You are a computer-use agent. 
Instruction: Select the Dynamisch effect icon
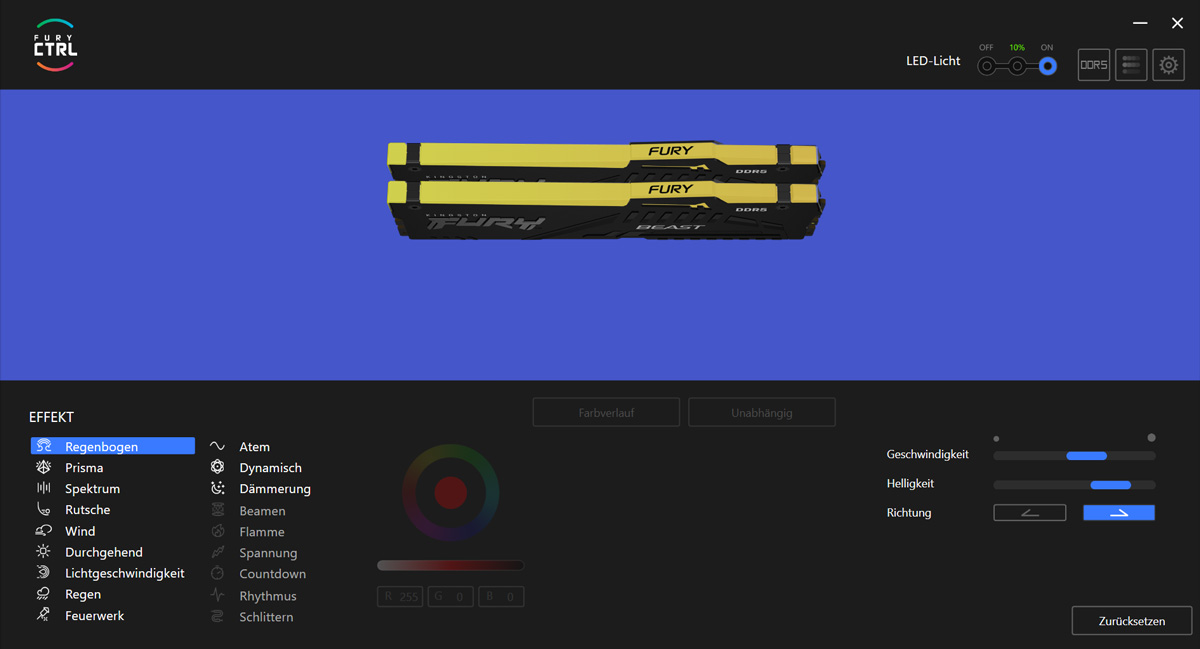point(217,468)
